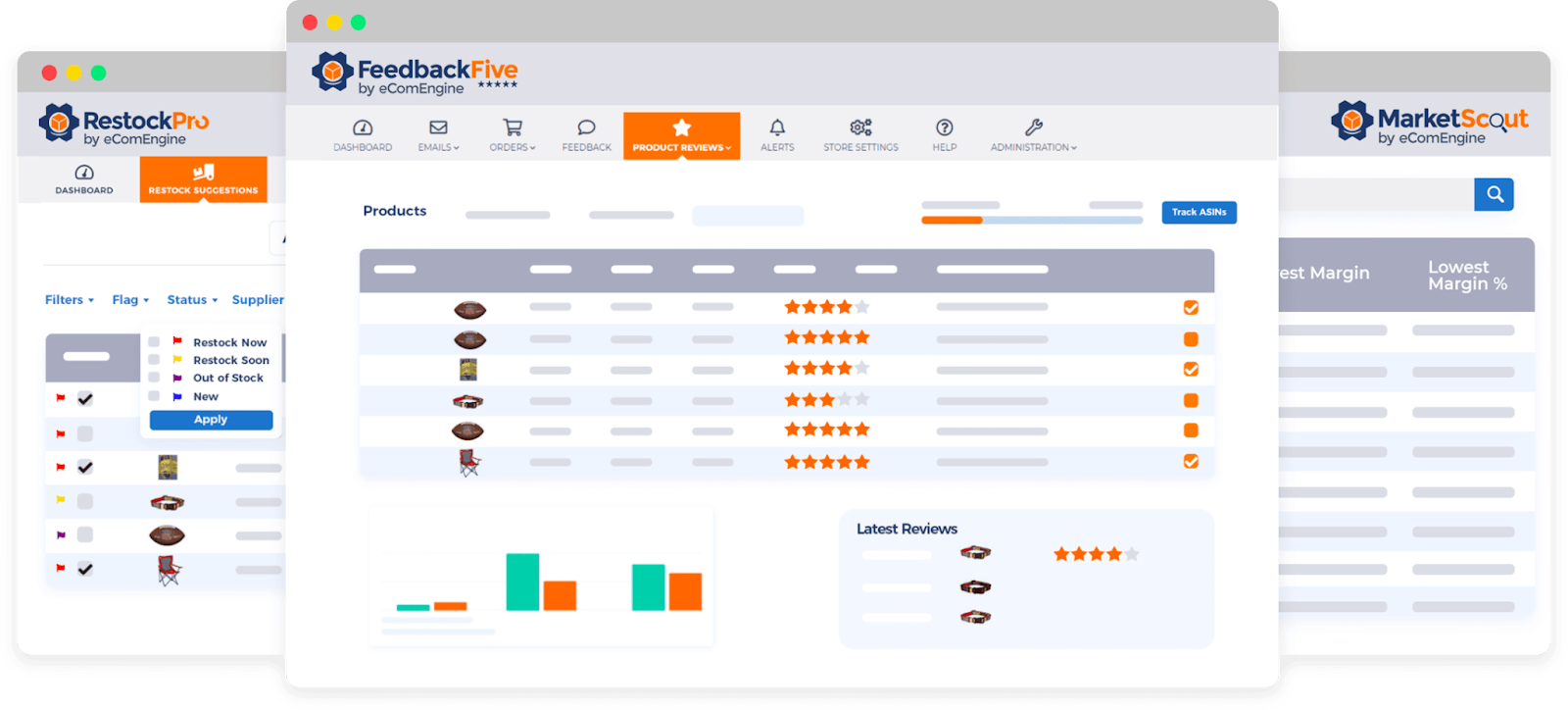
Task: Click the MarketScout search magnifier button
Action: click(x=1494, y=194)
